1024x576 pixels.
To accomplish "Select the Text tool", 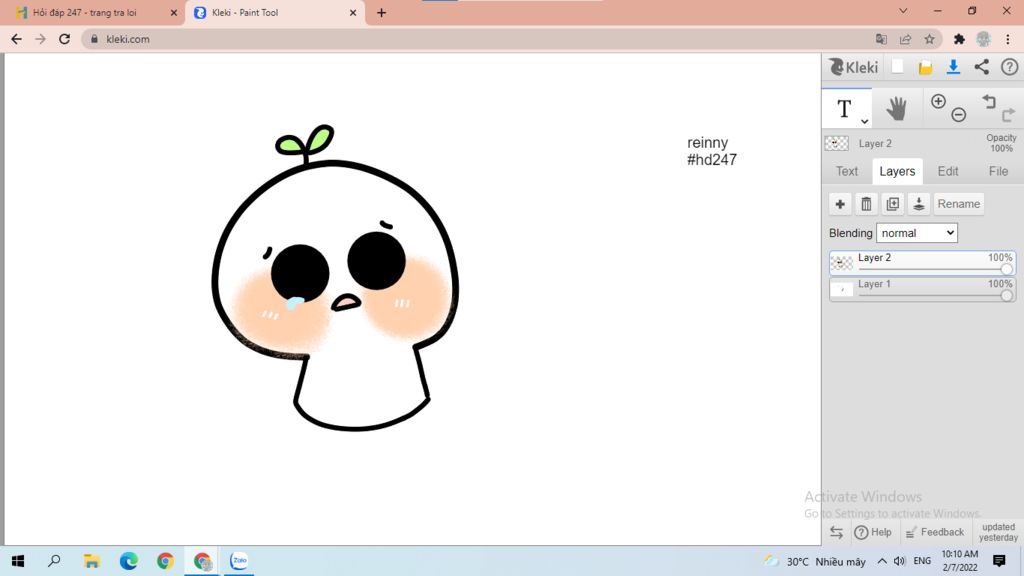I will [844, 108].
